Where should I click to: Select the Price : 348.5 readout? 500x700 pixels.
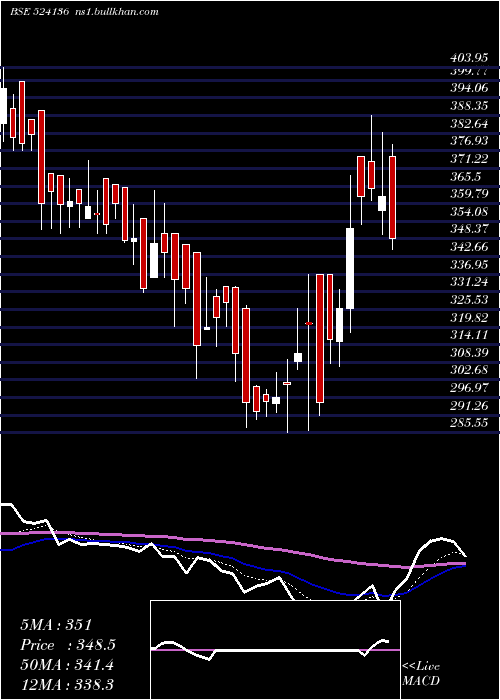coord(68,645)
